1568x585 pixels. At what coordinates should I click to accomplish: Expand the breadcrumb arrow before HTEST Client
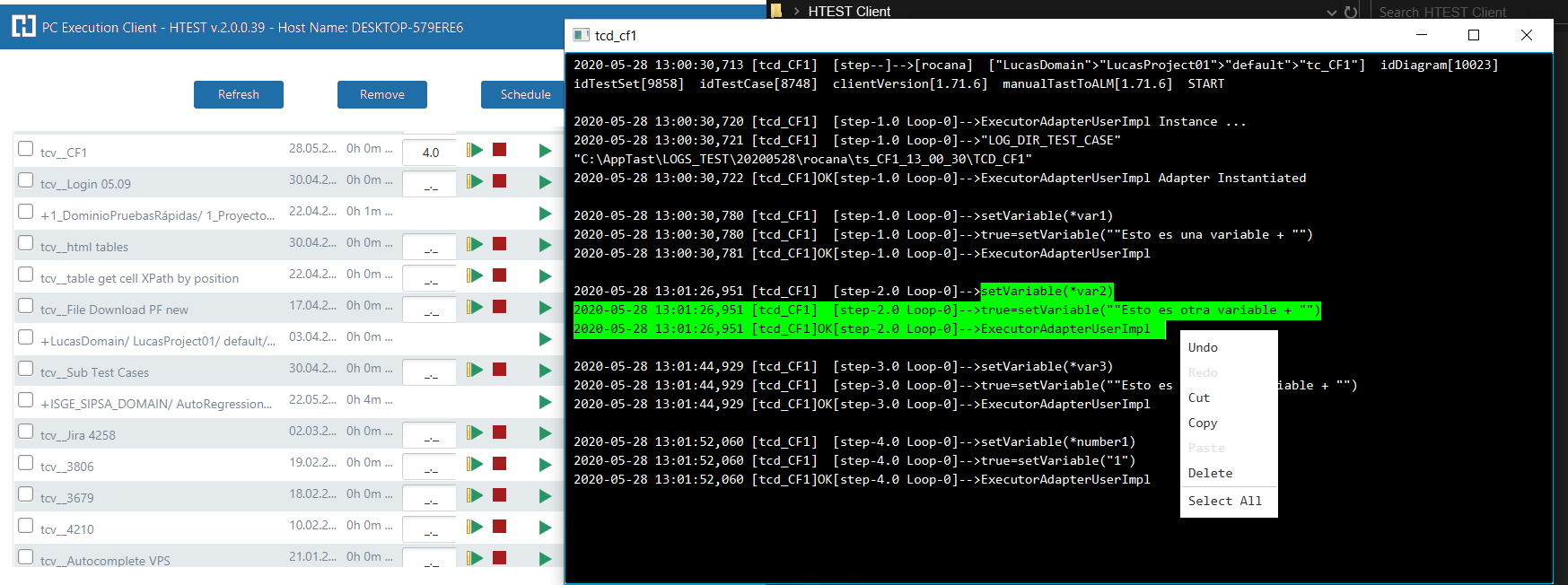(795, 12)
